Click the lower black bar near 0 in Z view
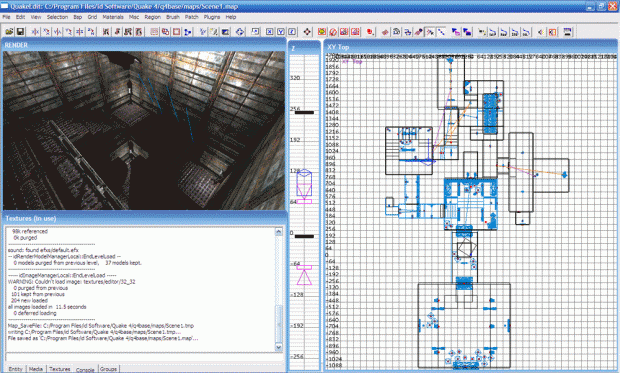Image resolution: width=620 pixels, height=373 pixels. pyautogui.click(x=304, y=237)
